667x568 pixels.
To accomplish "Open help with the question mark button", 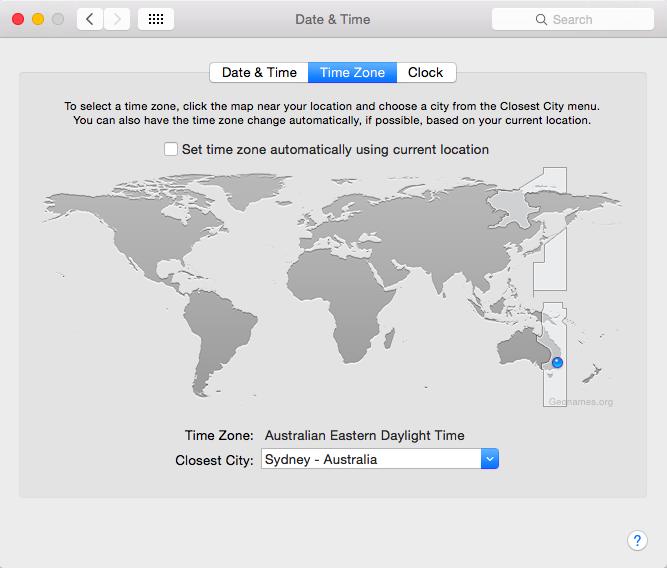I will [637, 540].
